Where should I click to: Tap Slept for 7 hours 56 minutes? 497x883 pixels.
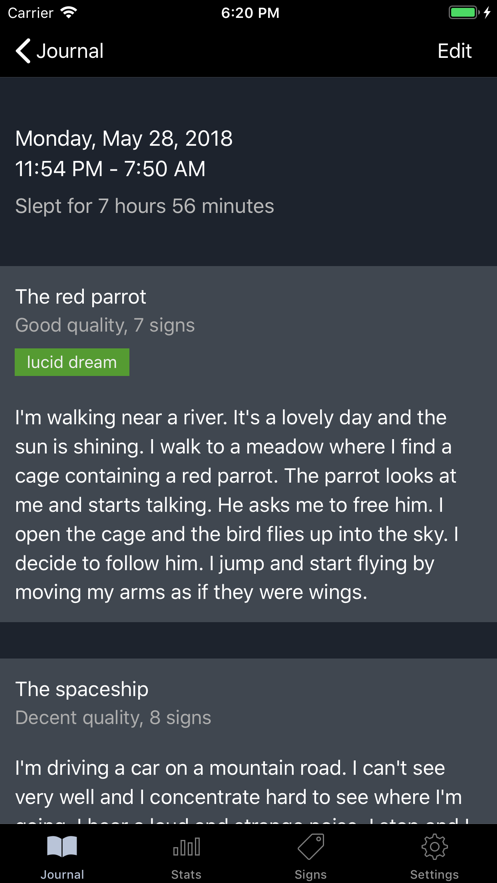145,206
